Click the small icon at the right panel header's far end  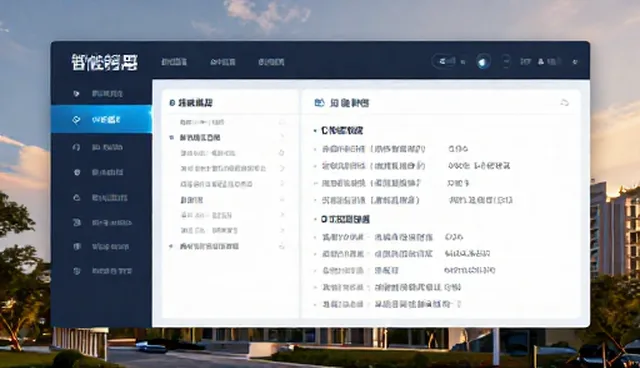pos(564,102)
